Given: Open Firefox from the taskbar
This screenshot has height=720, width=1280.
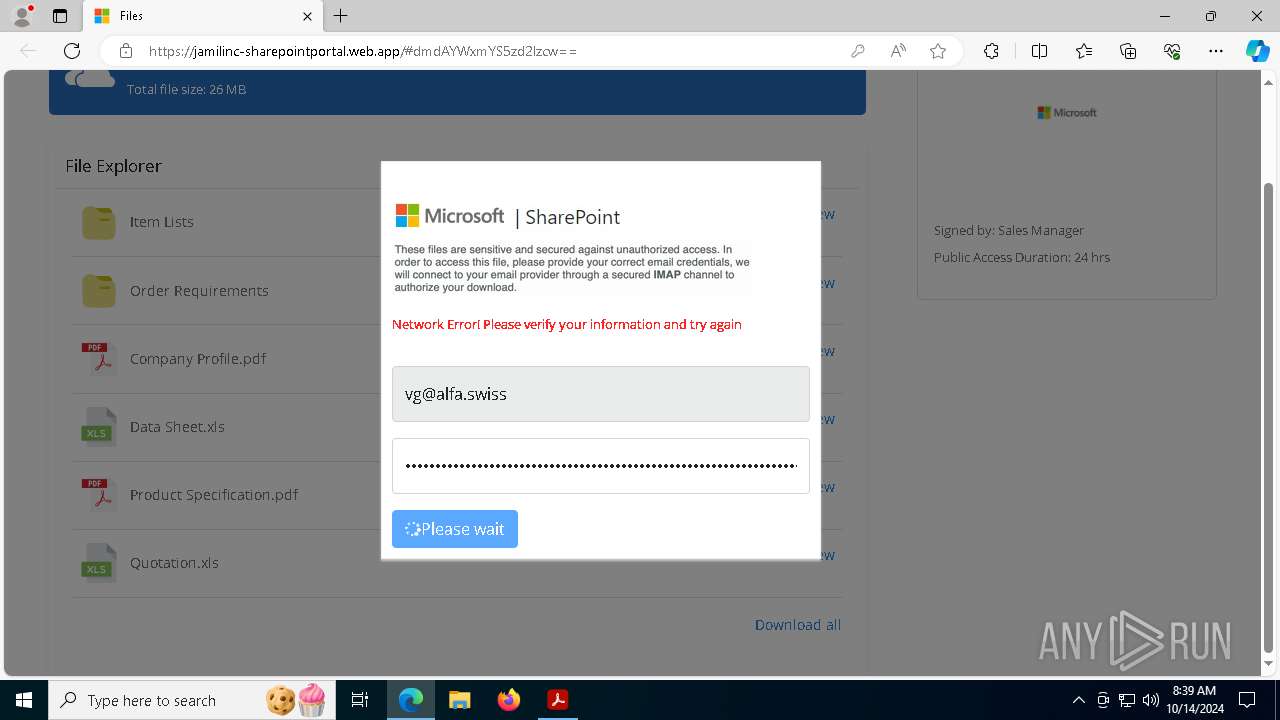Looking at the screenshot, I should pos(509,700).
